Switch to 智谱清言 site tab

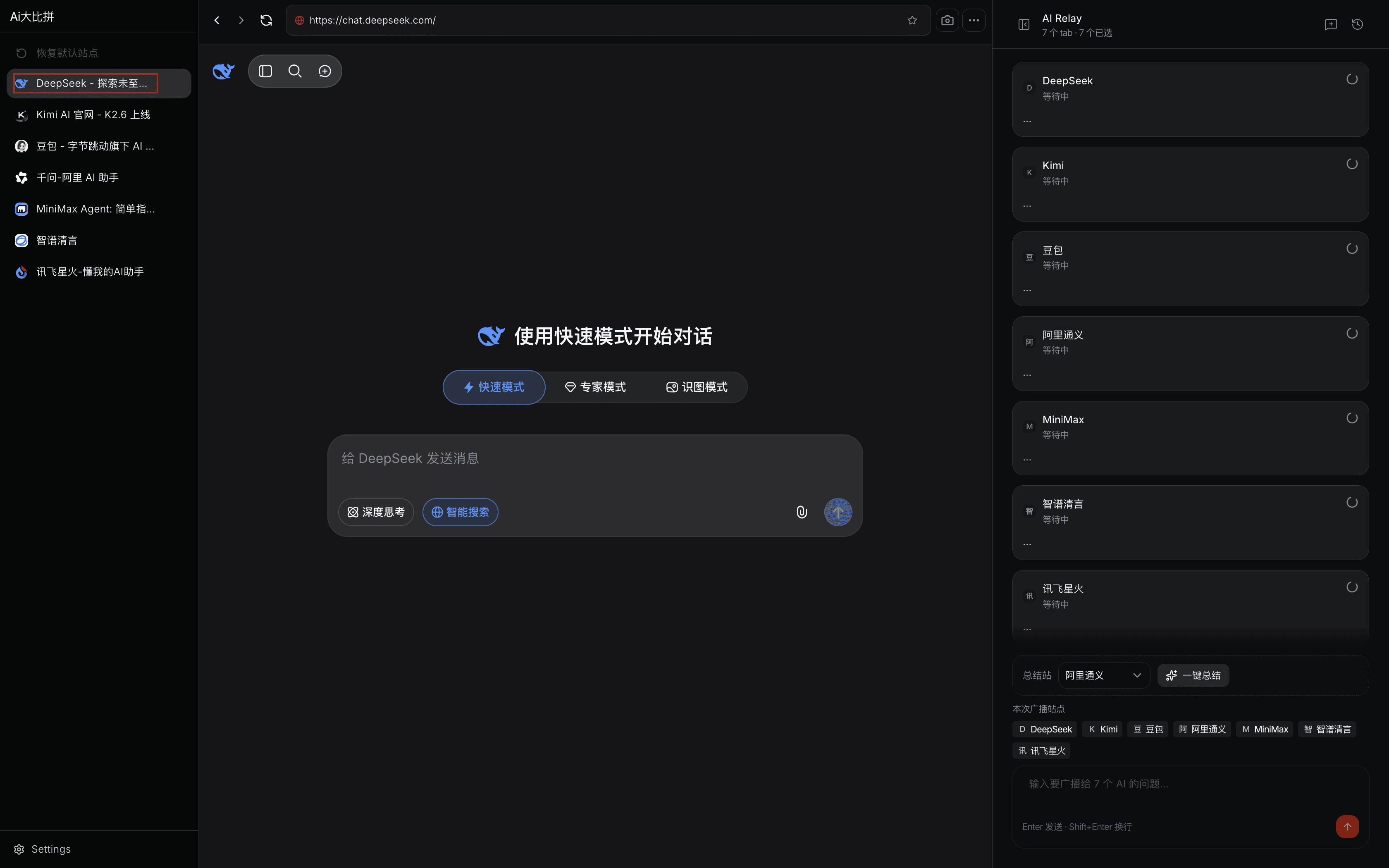point(99,241)
